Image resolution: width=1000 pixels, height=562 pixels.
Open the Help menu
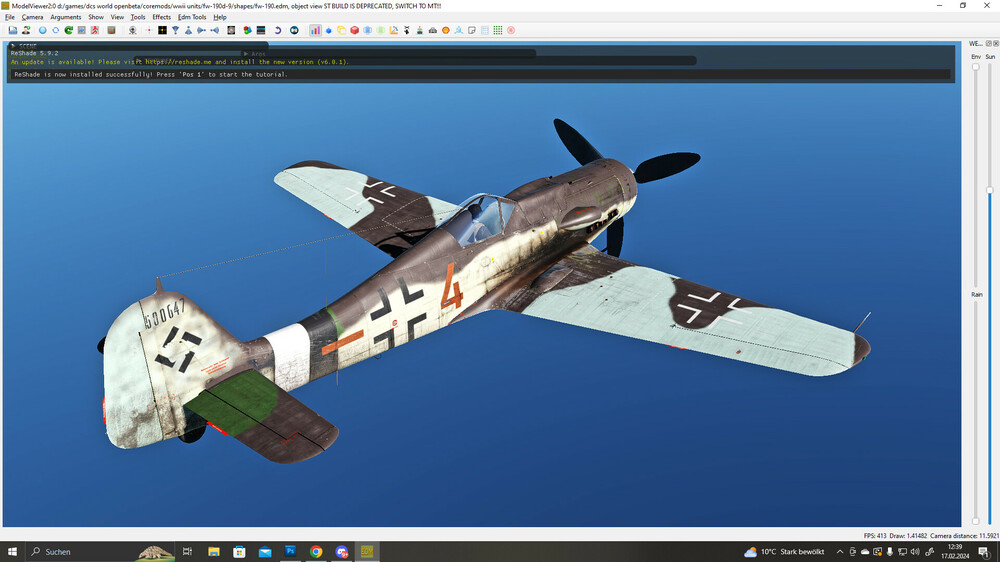[220, 17]
